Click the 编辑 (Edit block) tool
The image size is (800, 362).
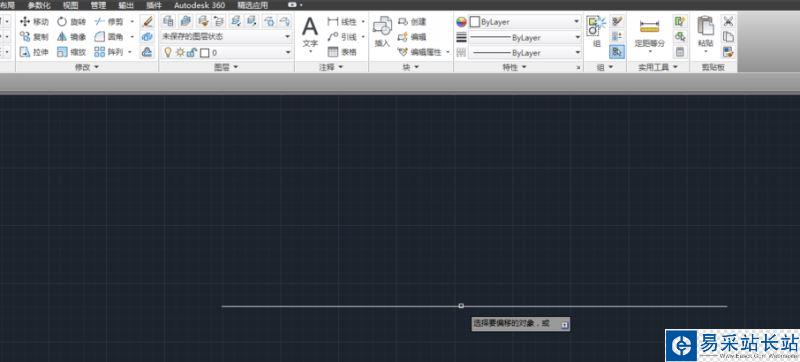coord(412,37)
